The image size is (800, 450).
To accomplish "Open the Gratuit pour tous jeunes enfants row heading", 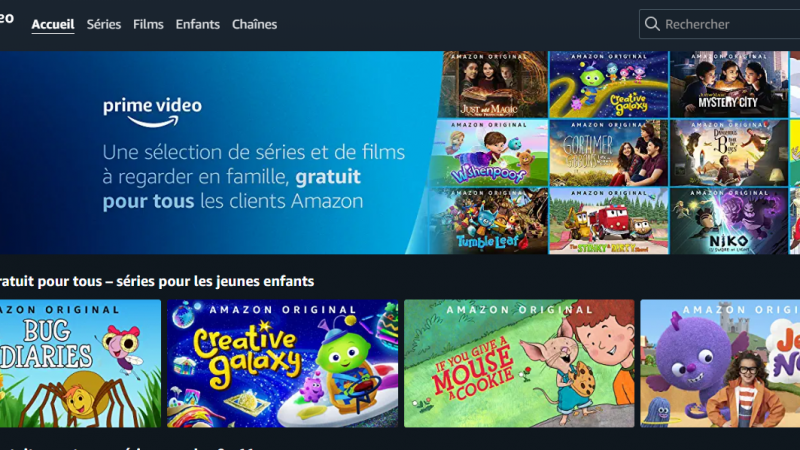I will point(157,281).
